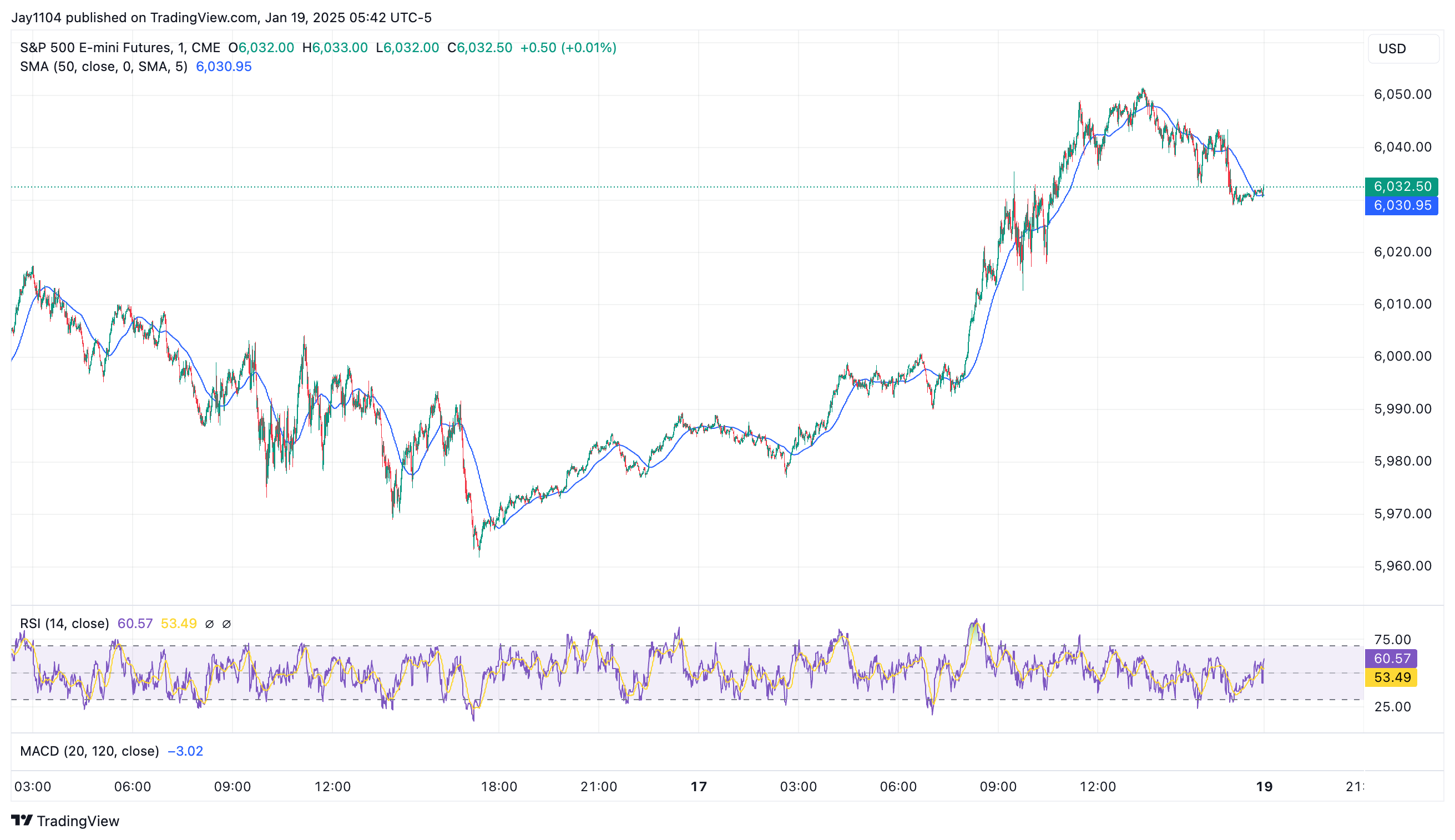Open the USD currency selector
This screenshot has height=840, width=1455.
pos(1402,48)
